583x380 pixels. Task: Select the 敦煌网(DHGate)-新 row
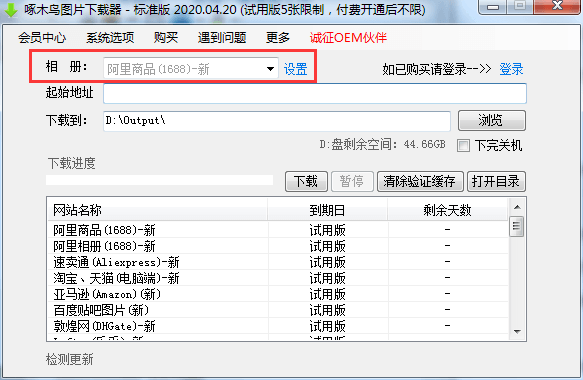tap(278, 326)
